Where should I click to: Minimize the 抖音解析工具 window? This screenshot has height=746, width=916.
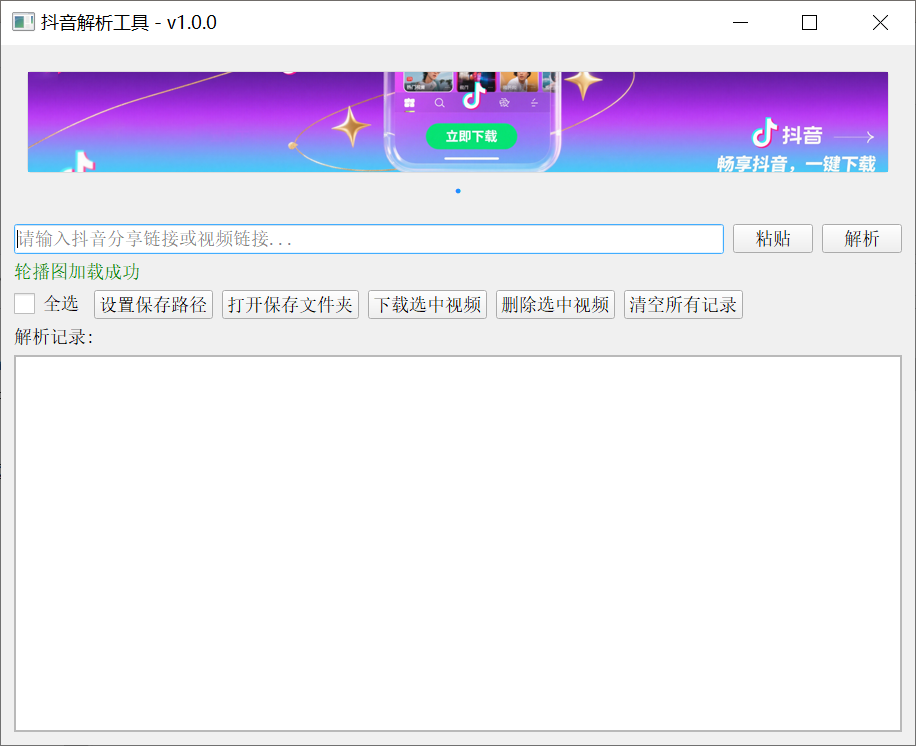click(740, 22)
